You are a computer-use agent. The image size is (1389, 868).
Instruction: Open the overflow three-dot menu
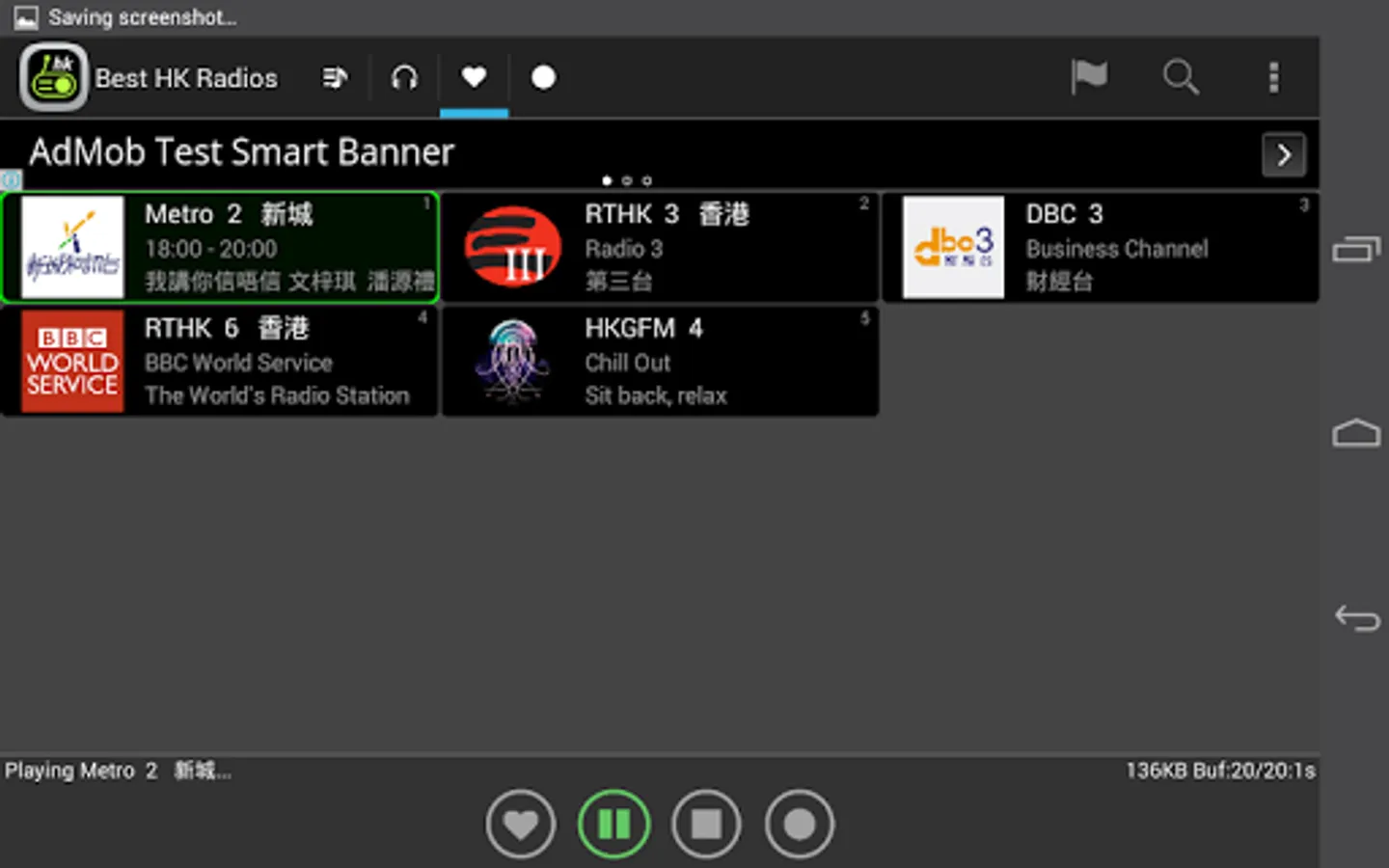click(1273, 77)
